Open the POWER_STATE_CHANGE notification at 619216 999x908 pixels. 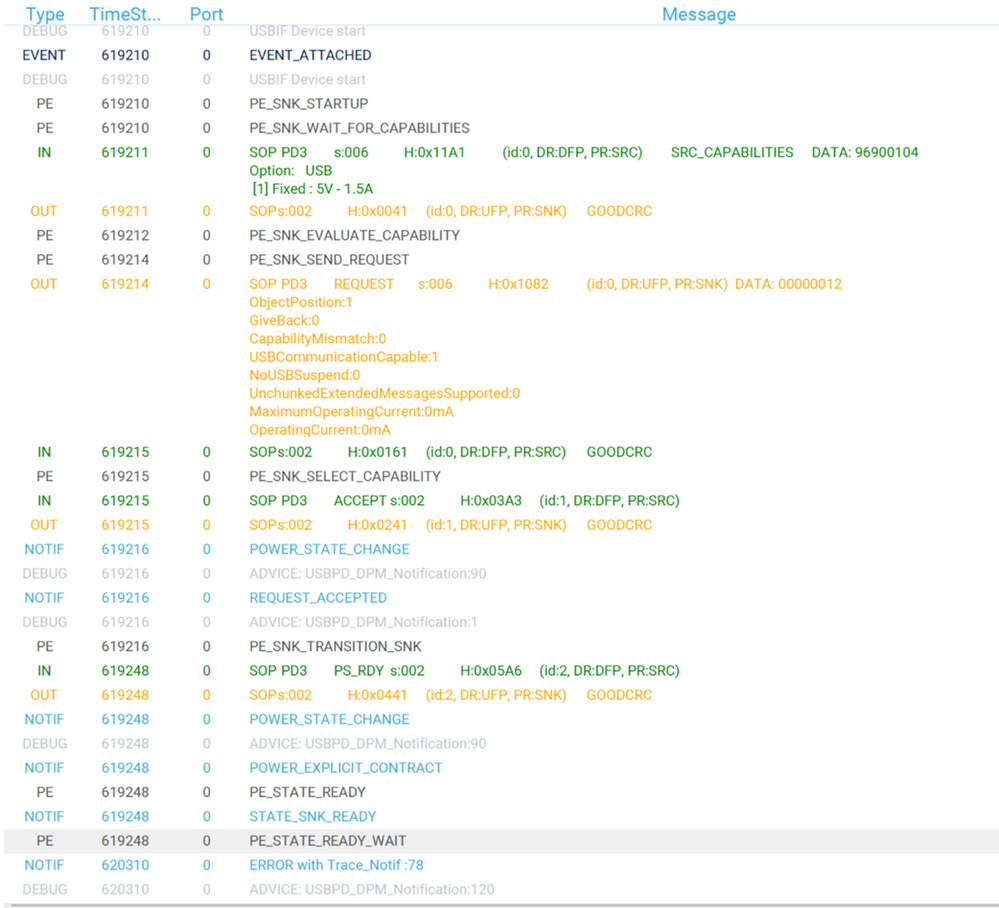330,549
